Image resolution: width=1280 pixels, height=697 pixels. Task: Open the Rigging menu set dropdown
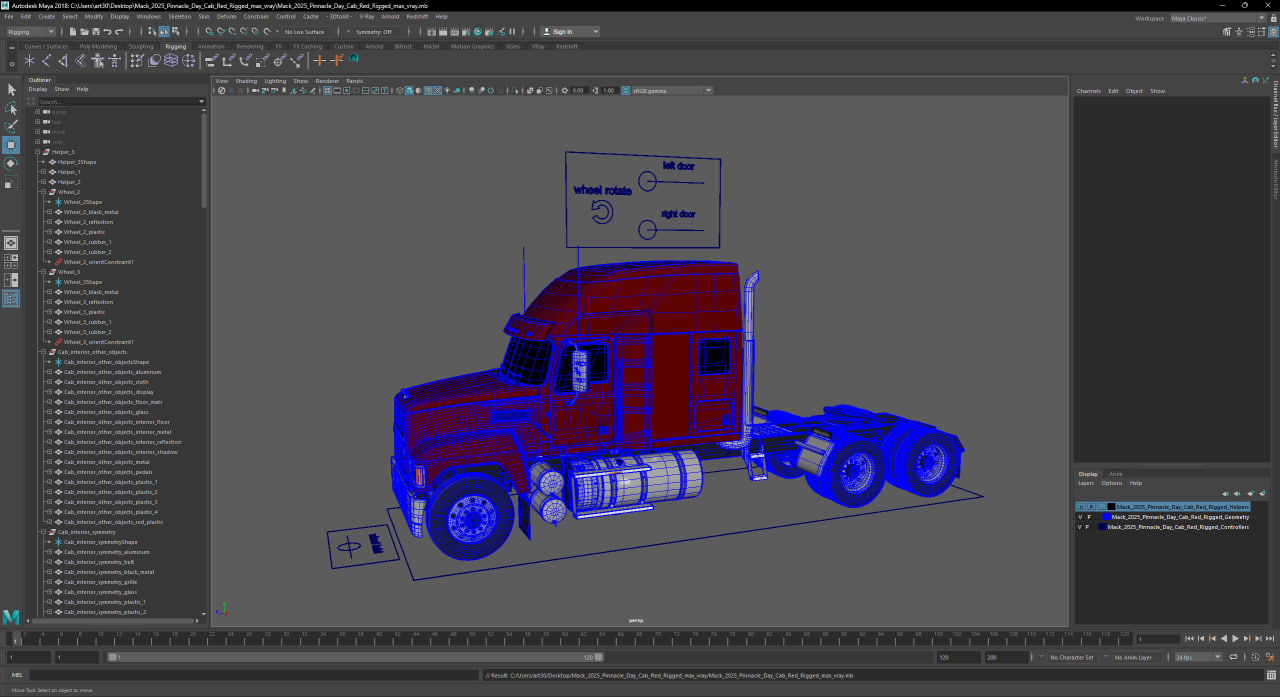(30, 32)
